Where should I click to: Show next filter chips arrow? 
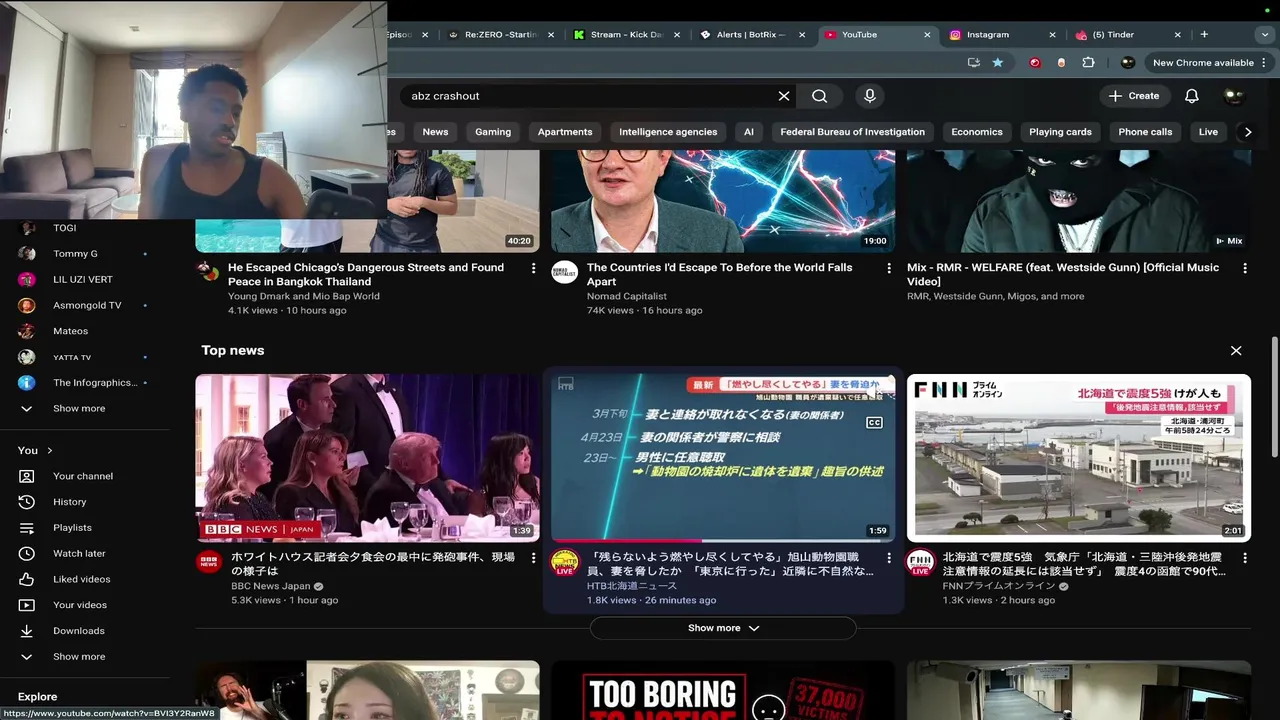(1247, 132)
